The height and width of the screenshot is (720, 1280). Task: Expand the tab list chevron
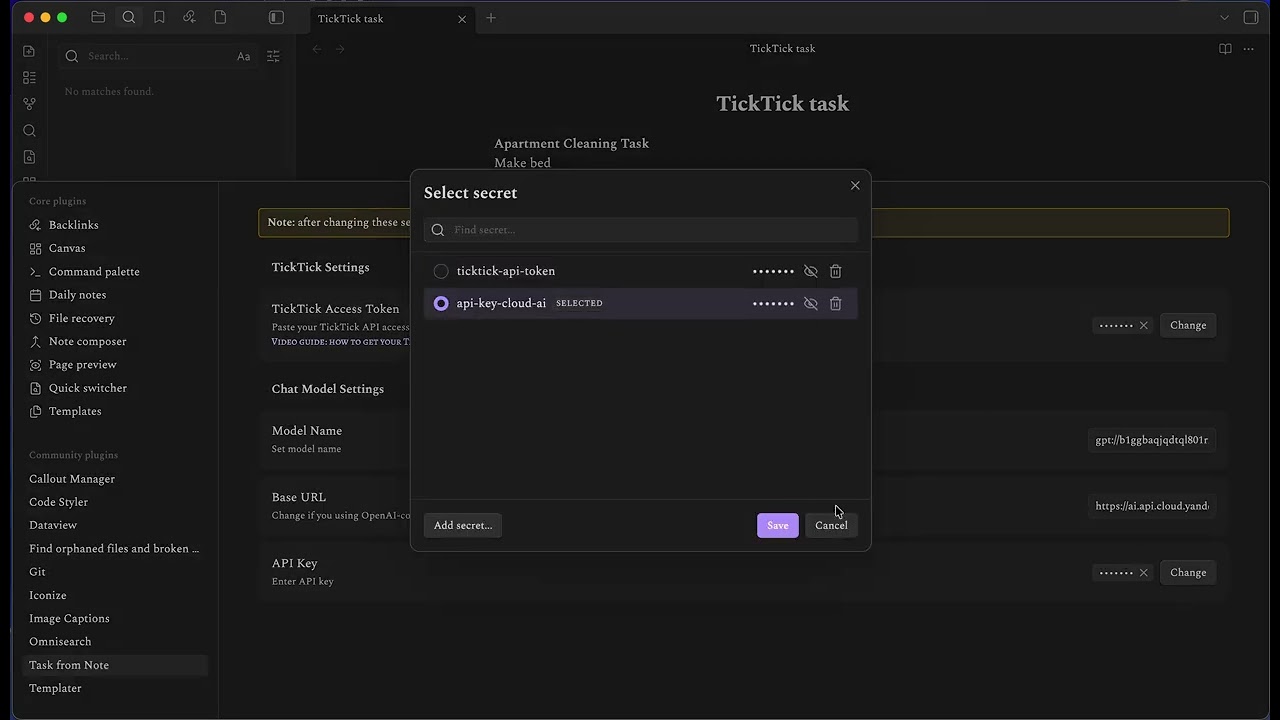[1224, 17]
